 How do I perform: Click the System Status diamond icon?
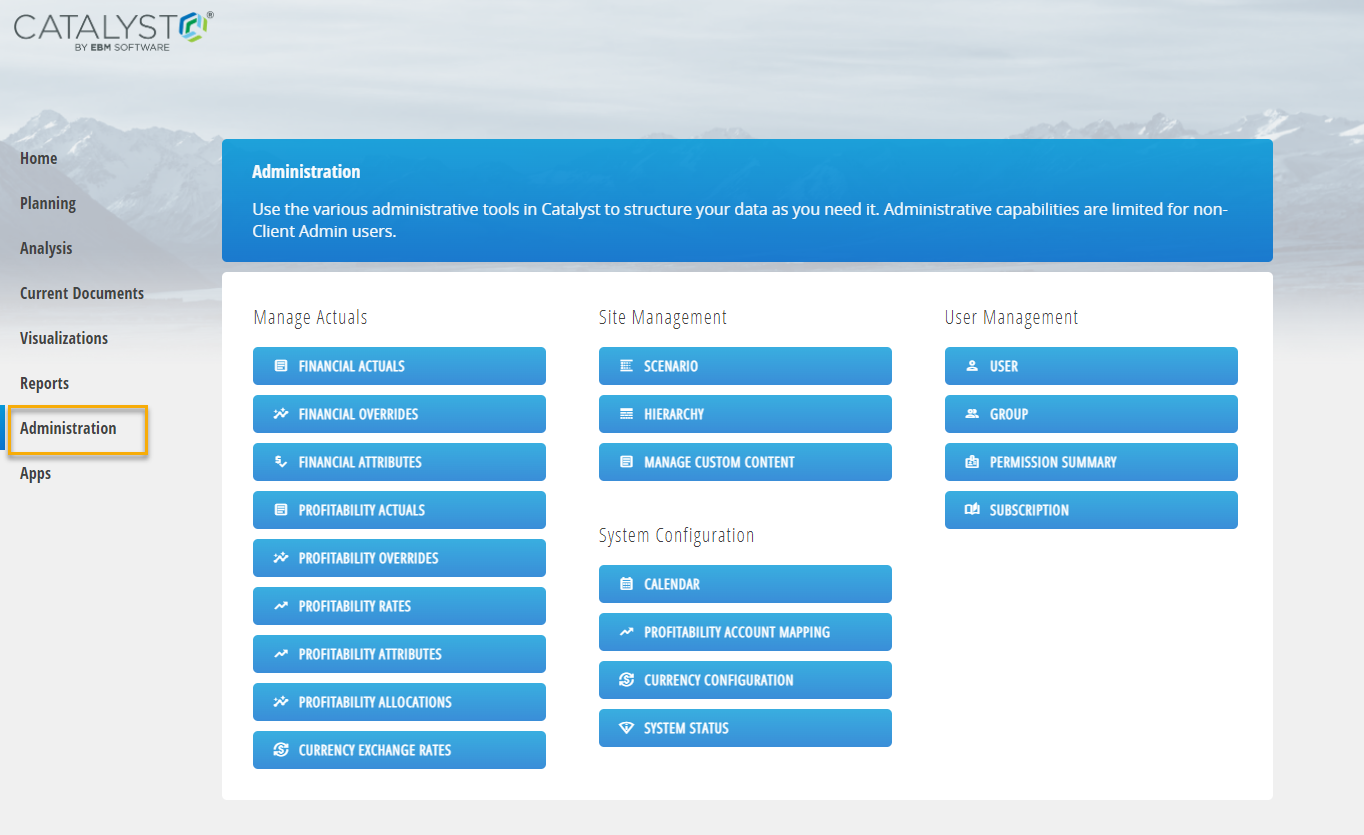coord(627,728)
